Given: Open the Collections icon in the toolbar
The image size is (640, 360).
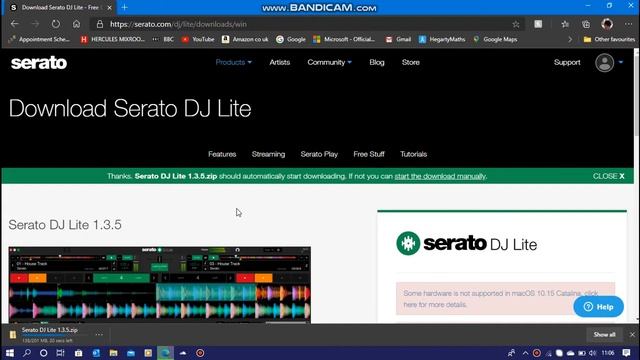Looking at the screenshot, I should click(586, 24).
